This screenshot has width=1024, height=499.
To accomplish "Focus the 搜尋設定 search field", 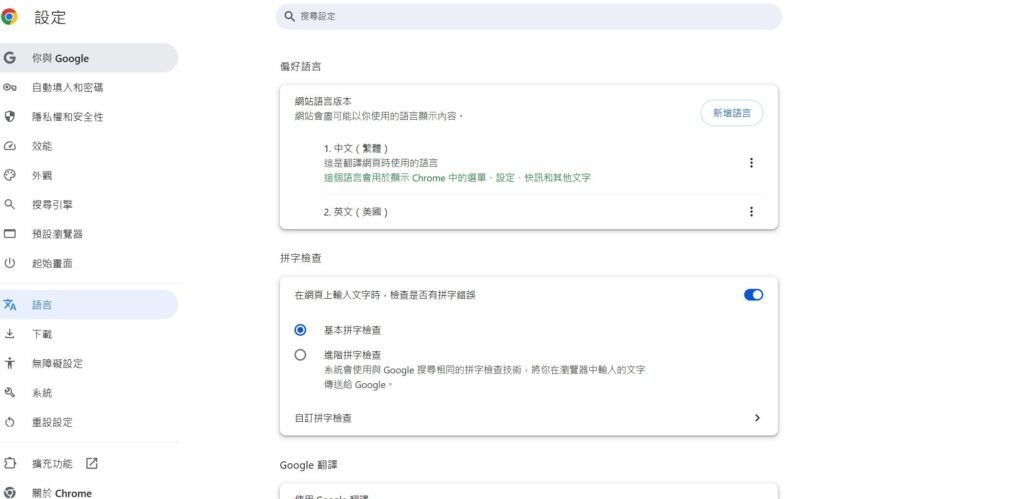I will pos(528,16).
